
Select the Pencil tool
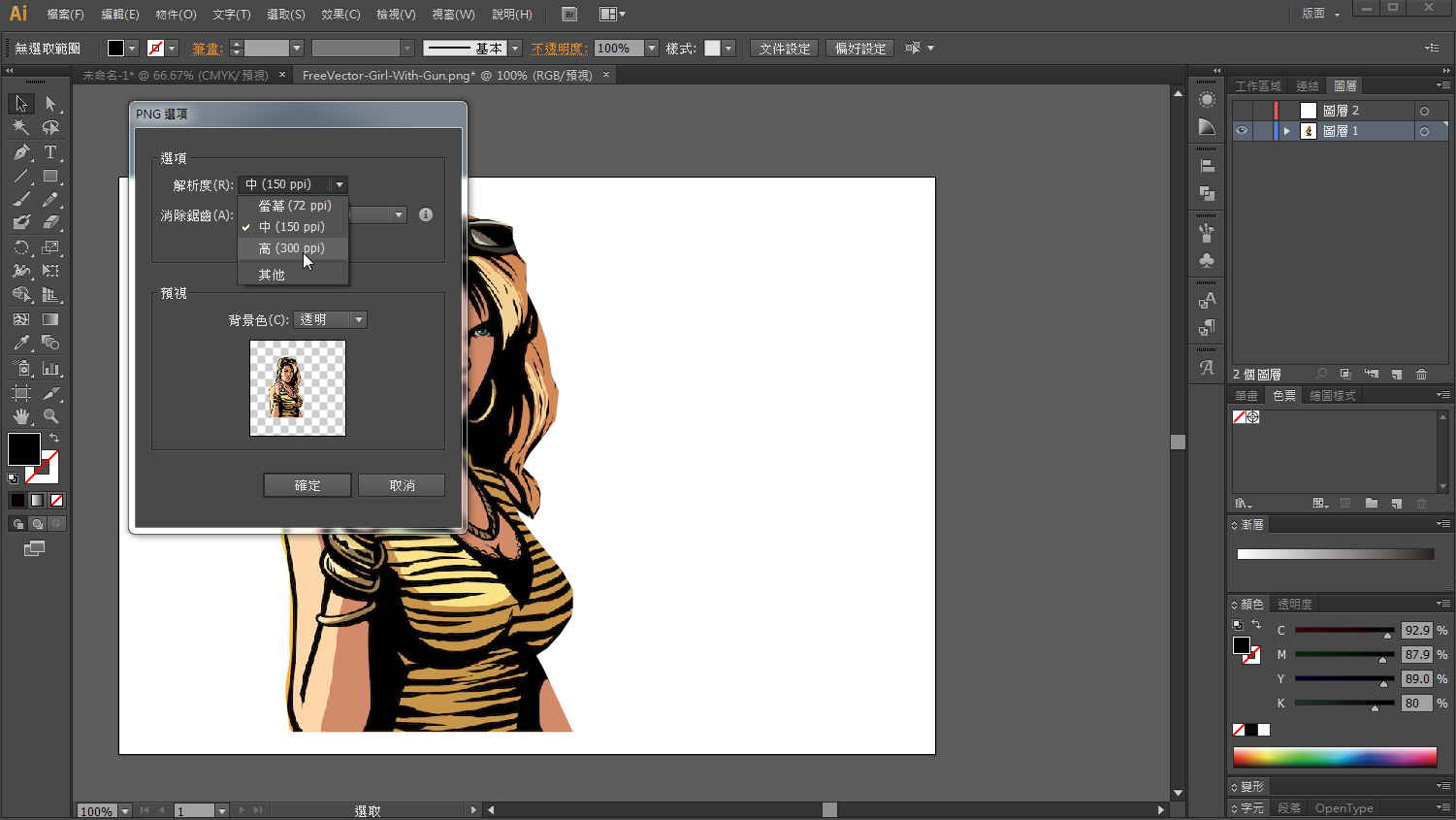[x=50, y=200]
